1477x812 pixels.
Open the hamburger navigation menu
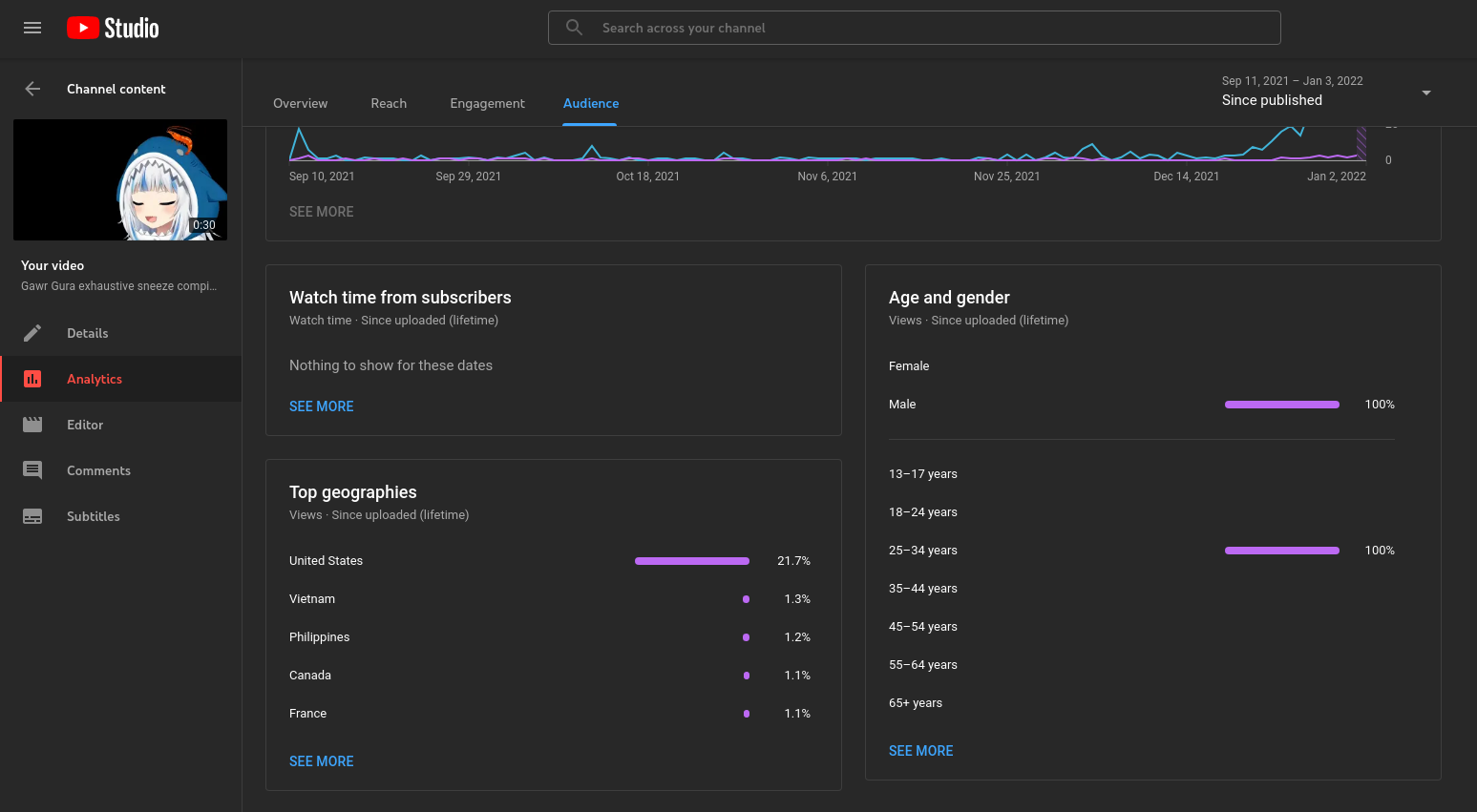pos(32,28)
